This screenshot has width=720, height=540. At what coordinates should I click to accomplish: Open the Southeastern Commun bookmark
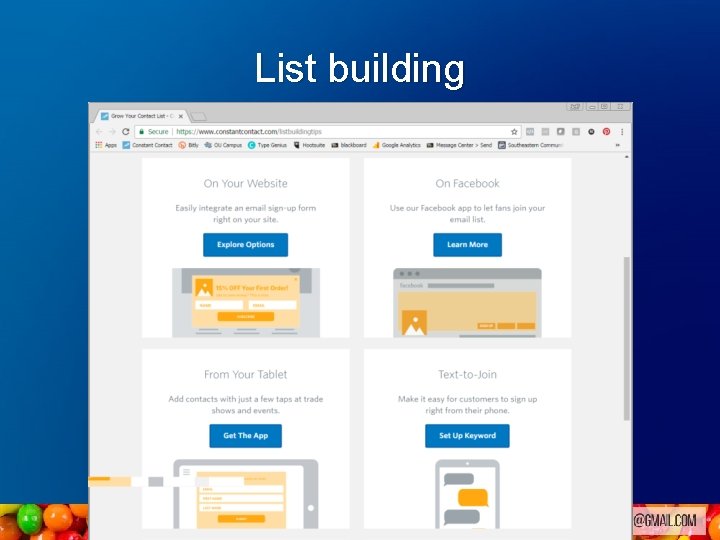click(x=530, y=145)
